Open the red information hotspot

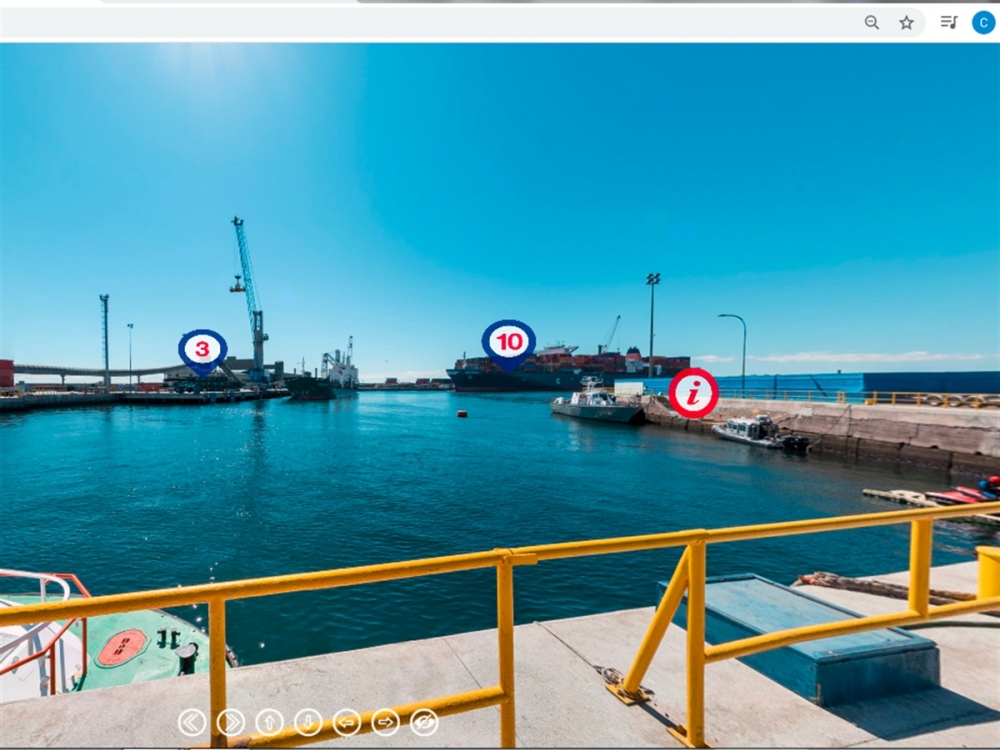(x=693, y=393)
